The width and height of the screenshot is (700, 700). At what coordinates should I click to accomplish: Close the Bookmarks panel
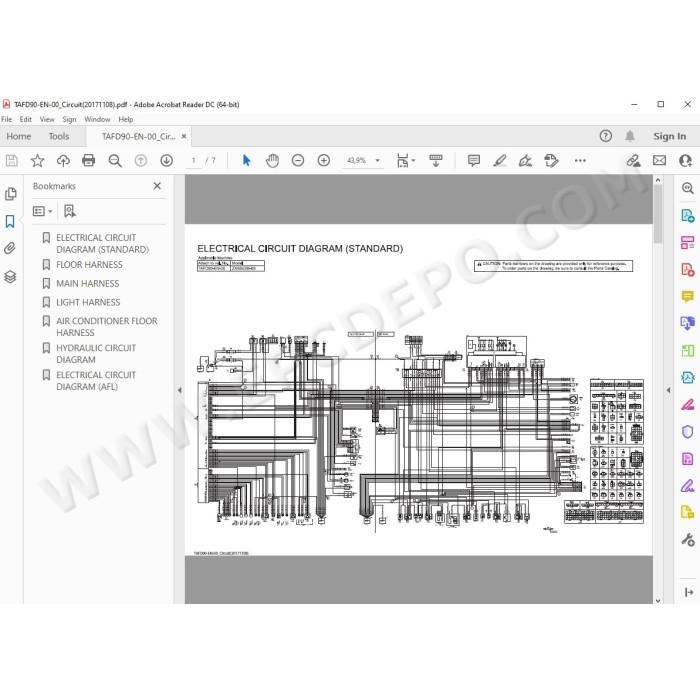point(157,186)
